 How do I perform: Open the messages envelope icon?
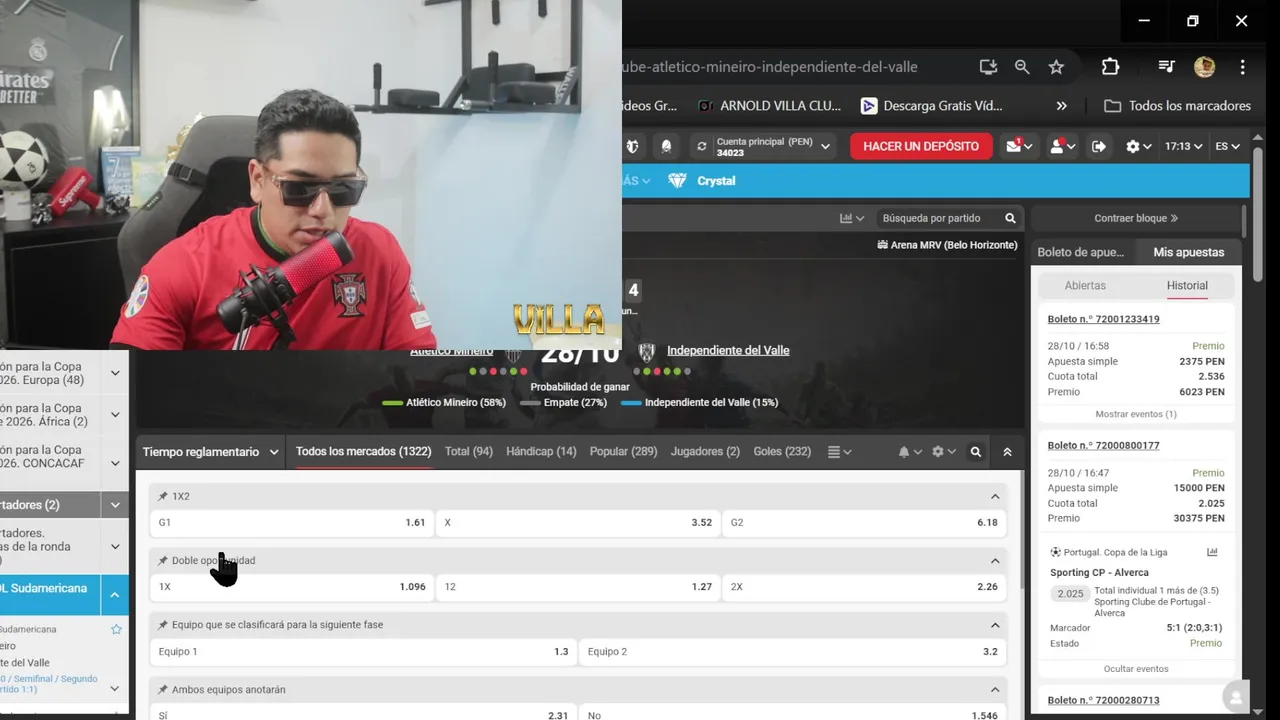pos(1020,146)
